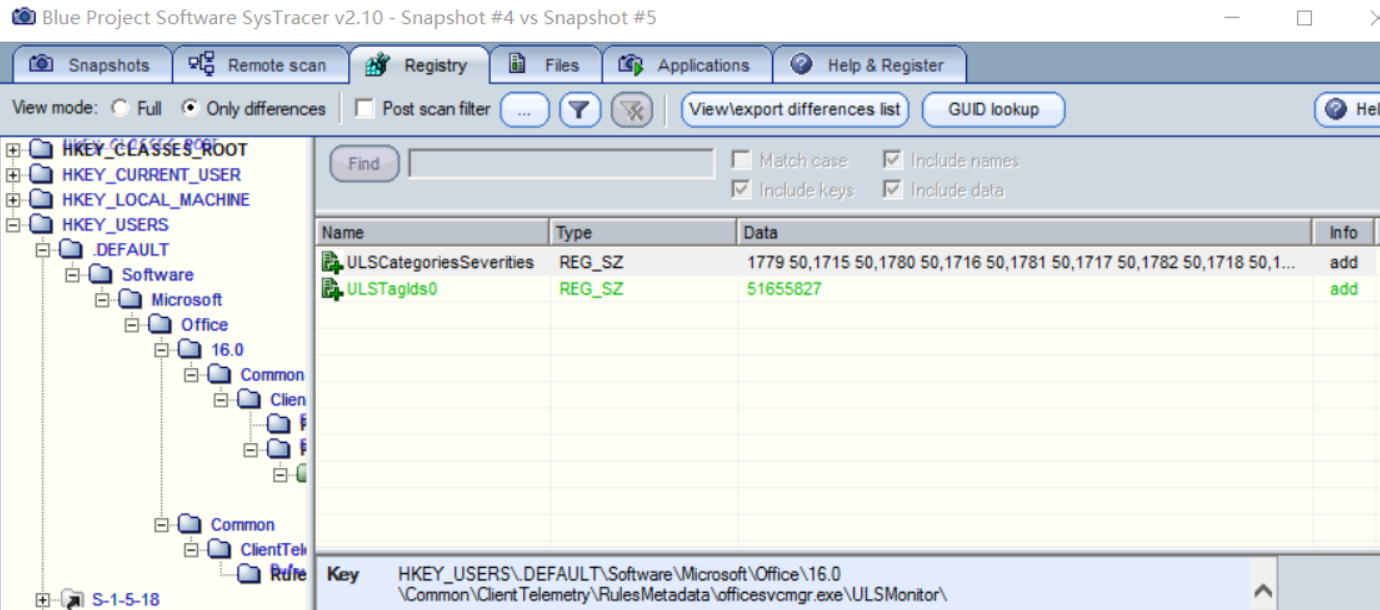Click the Registry tab icon
This screenshot has width=1380, height=610.
point(377,65)
